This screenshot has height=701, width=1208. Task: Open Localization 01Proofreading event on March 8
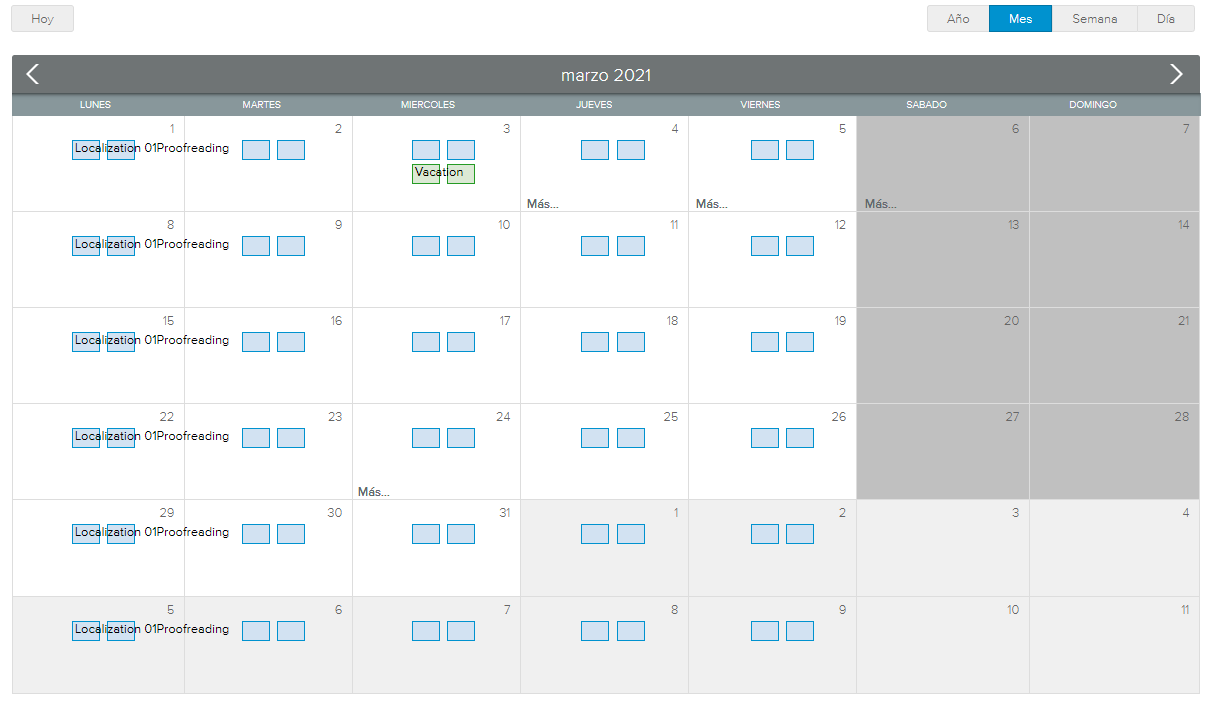(151, 245)
